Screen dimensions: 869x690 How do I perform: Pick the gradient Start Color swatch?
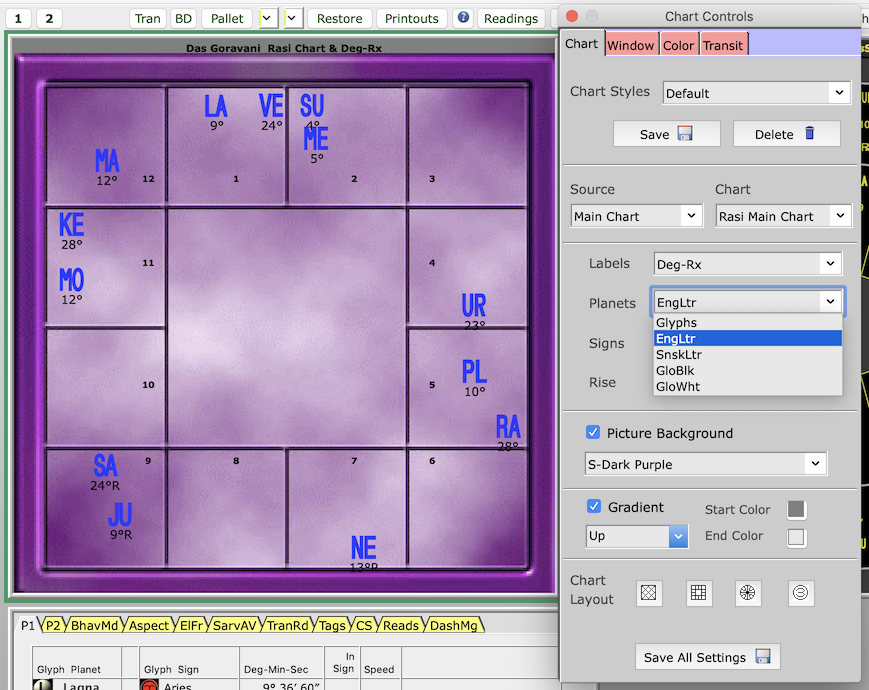(x=796, y=510)
